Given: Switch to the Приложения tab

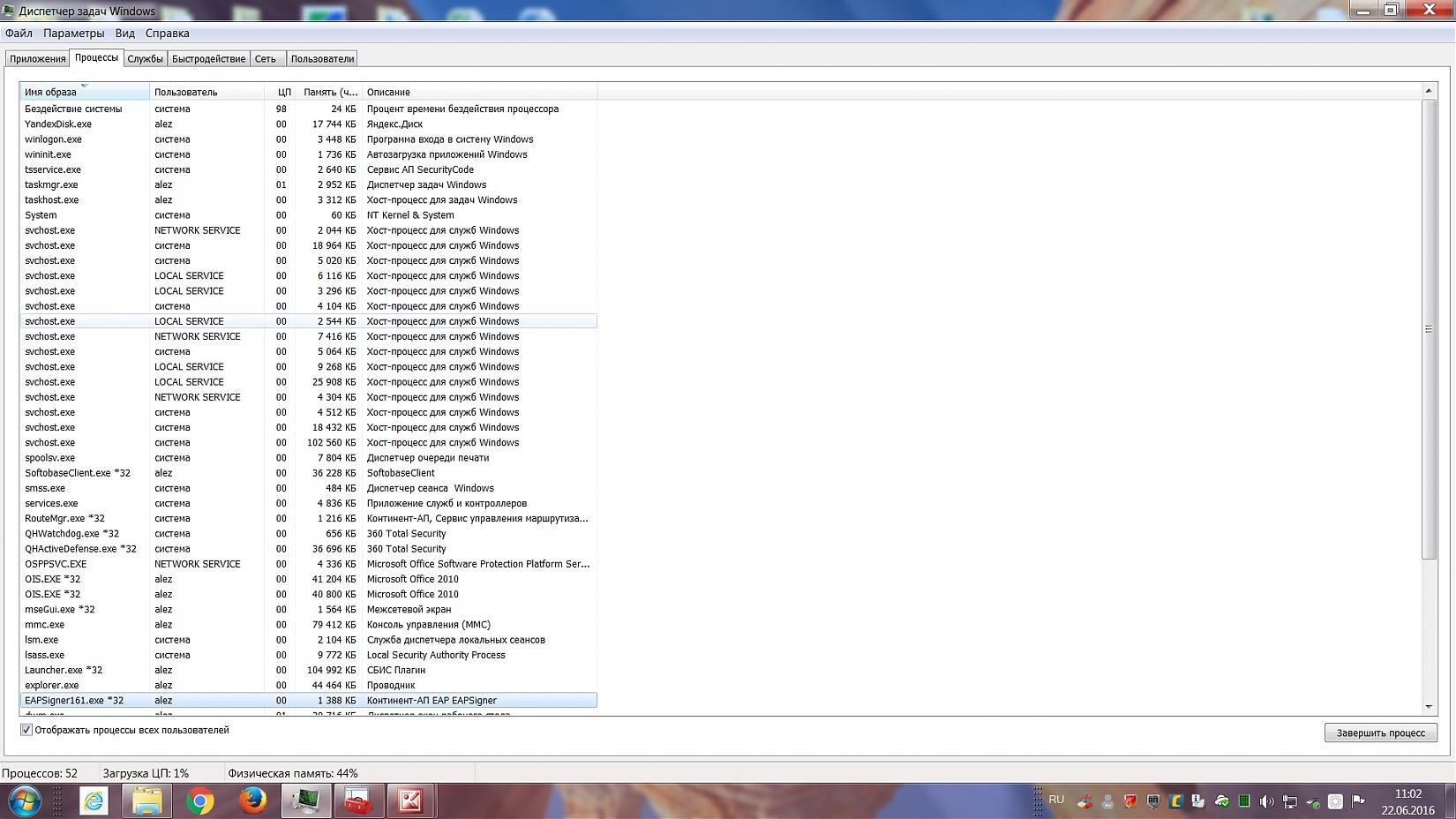Looking at the screenshot, I should (38, 59).
